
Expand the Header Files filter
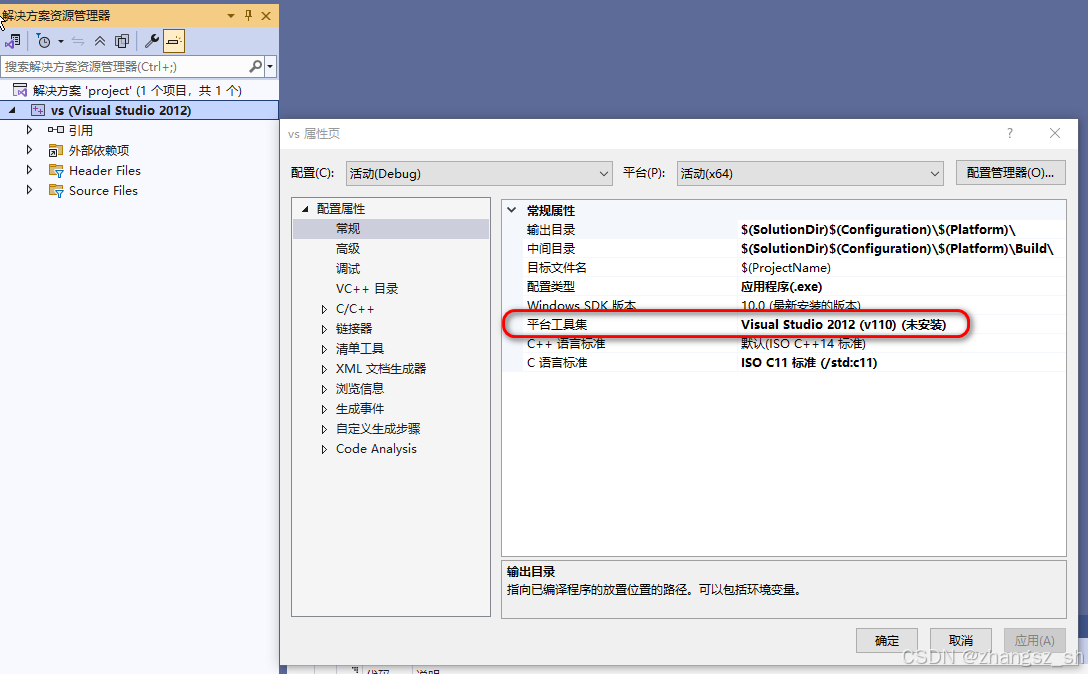pyautogui.click(x=29, y=170)
